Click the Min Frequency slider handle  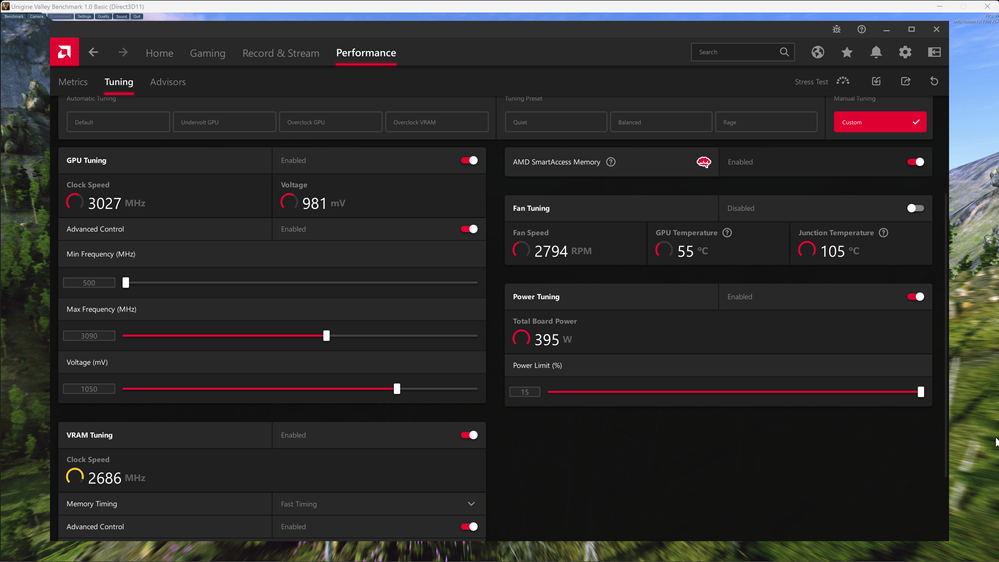point(126,282)
